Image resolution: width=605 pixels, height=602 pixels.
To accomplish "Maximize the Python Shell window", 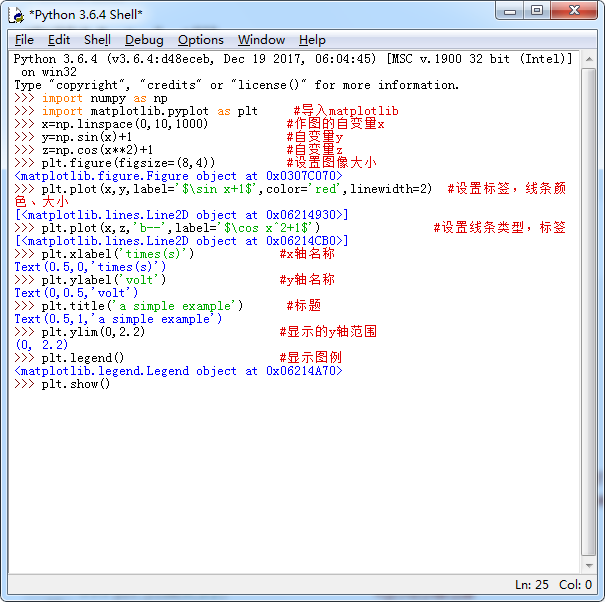I will (537, 11).
